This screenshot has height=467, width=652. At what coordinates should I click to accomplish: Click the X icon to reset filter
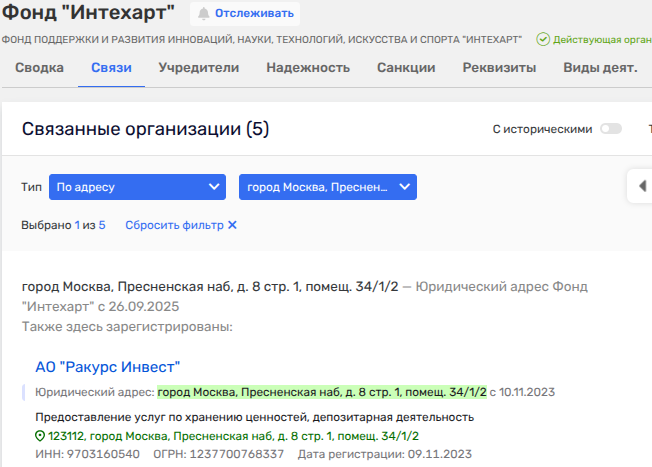coord(232,225)
